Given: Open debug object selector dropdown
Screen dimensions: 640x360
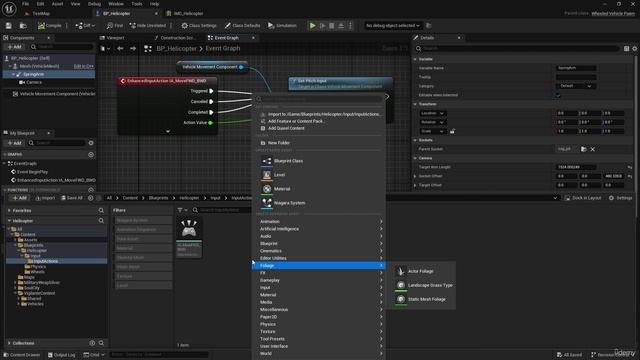Looking at the screenshot, I should click(393, 26).
